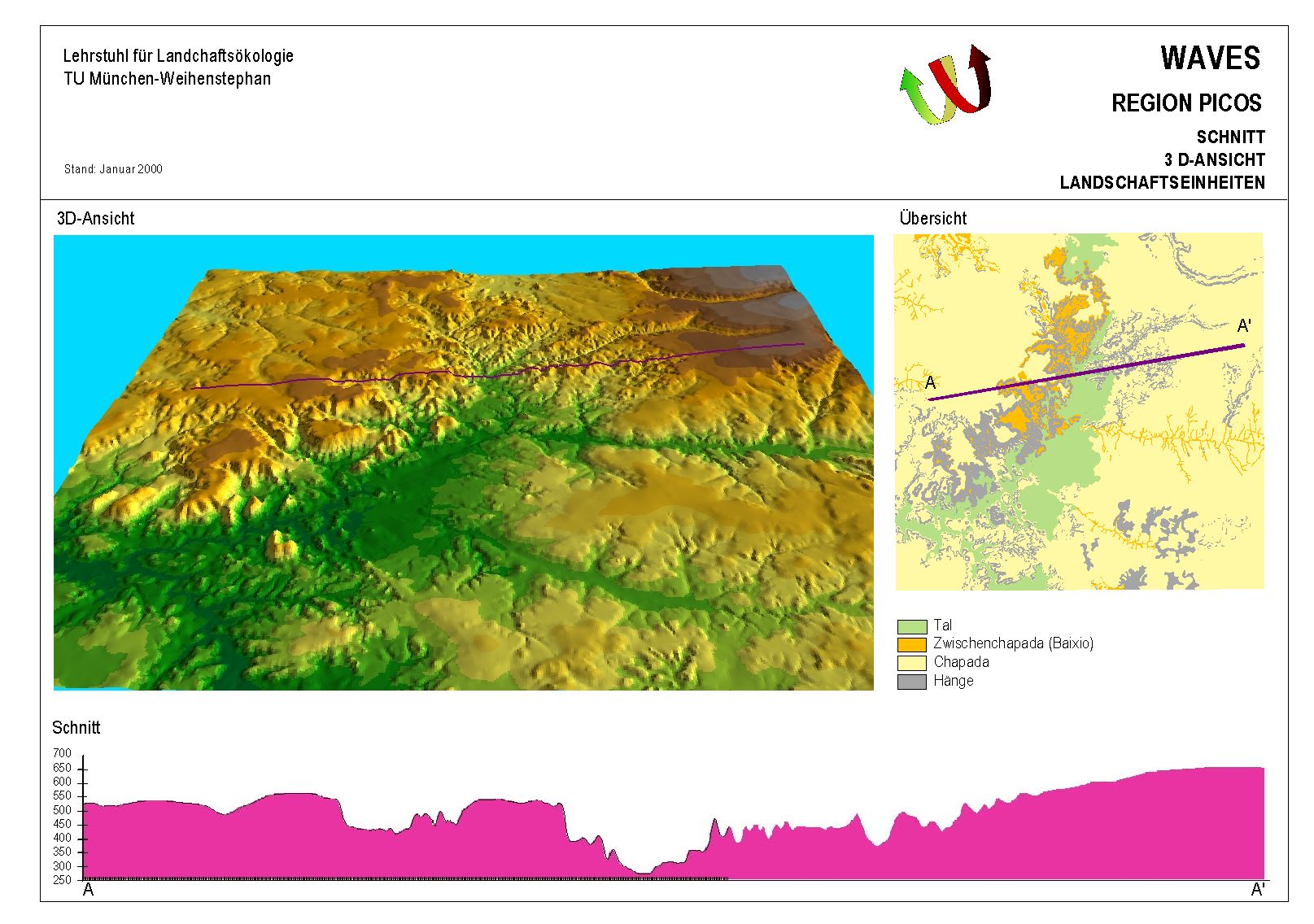Click the 'Tal' legend label
Image resolution: width=1314 pixels, height=924 pixels.
tap(942, 625)
